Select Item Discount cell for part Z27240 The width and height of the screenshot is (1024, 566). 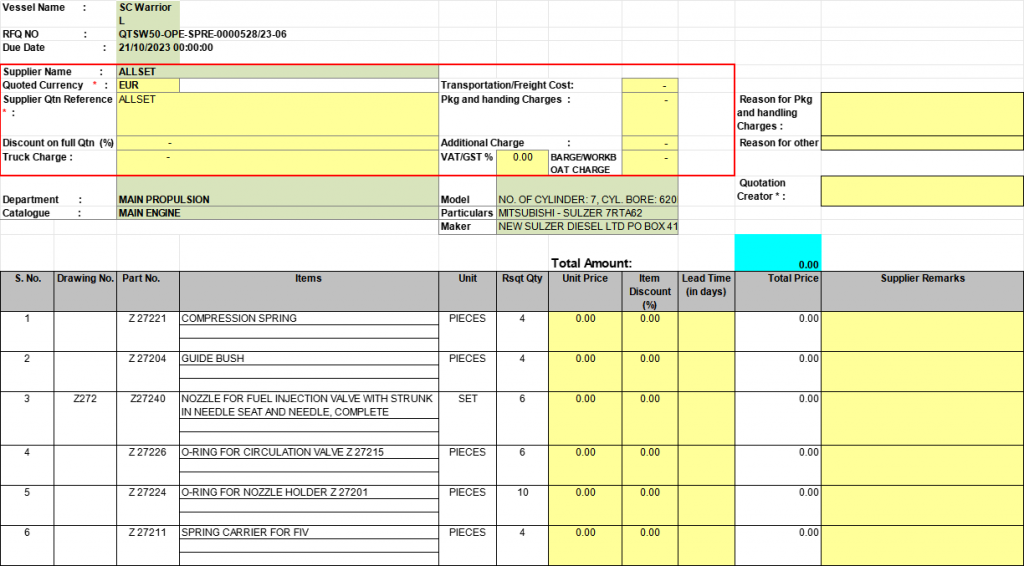(650, 419)
